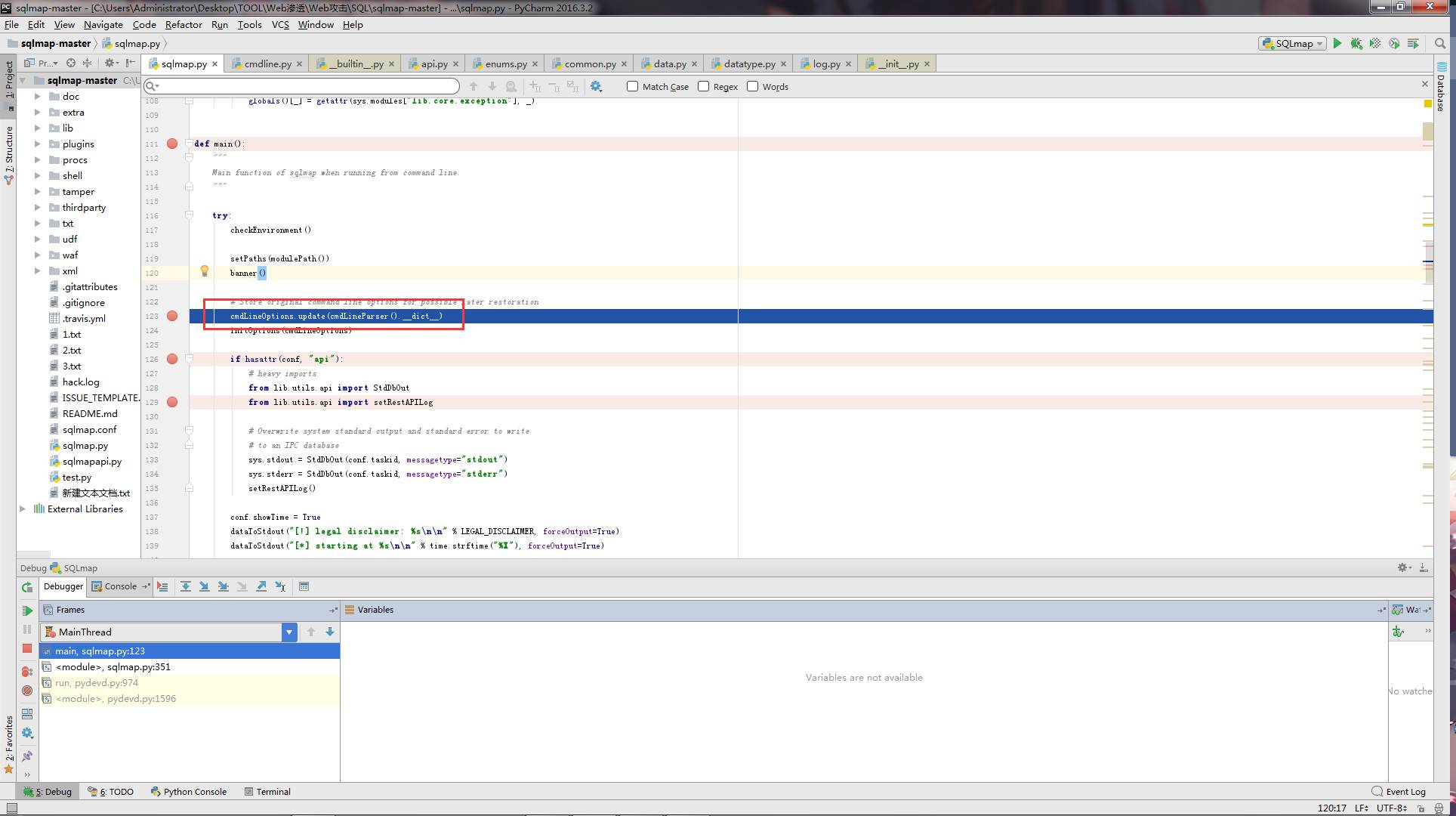Image resolution: width=1456 pixels, height=816 pixels.
Task: Switch to common.py tab
Action: pyautogui.click(x=590, y=64)
